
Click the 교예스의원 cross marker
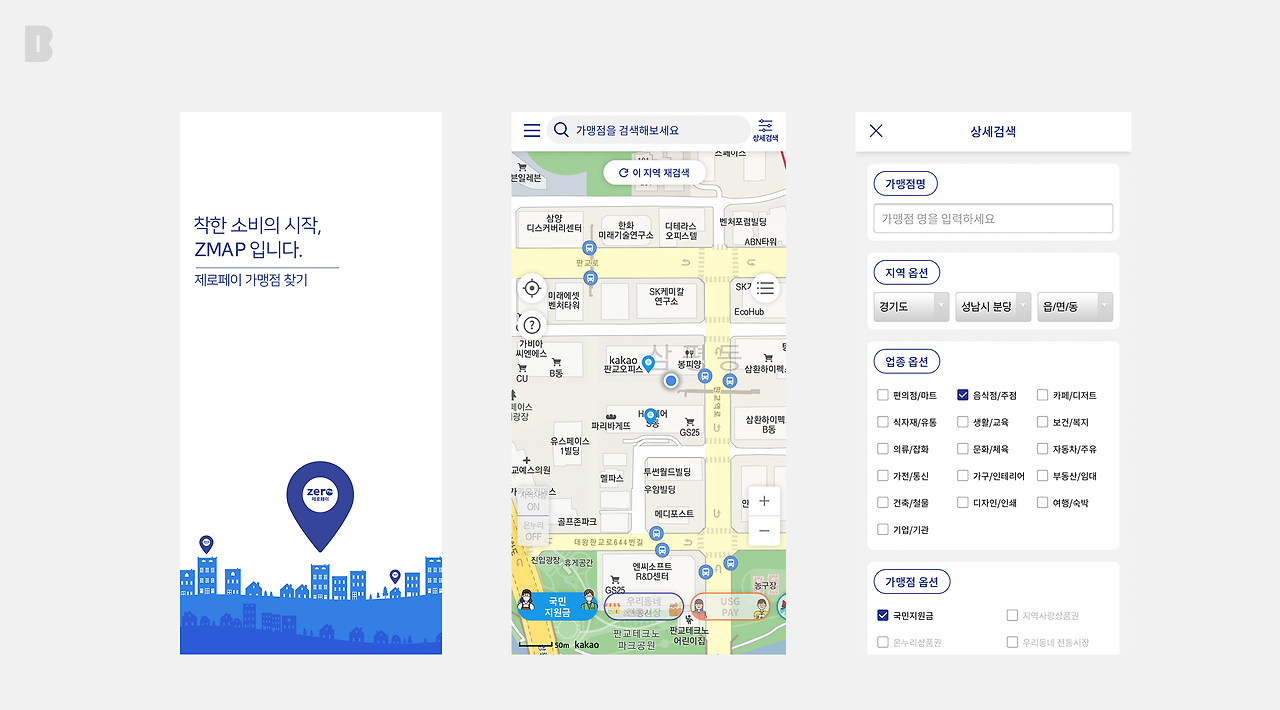coord(527,460)
